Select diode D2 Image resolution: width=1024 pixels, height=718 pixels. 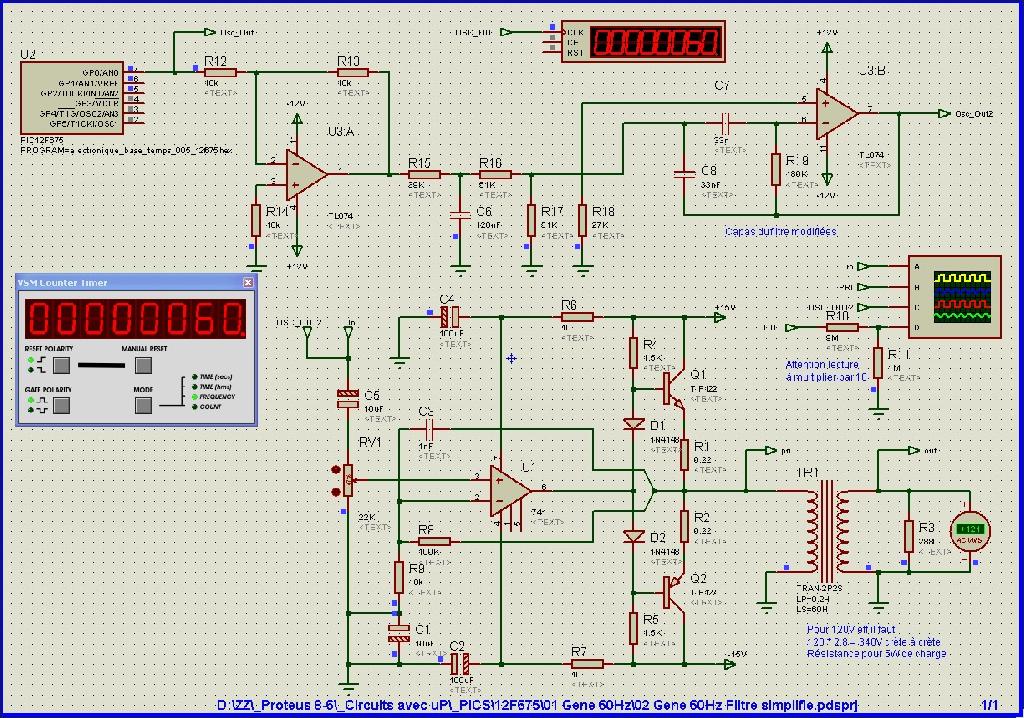tap(633, 536)
